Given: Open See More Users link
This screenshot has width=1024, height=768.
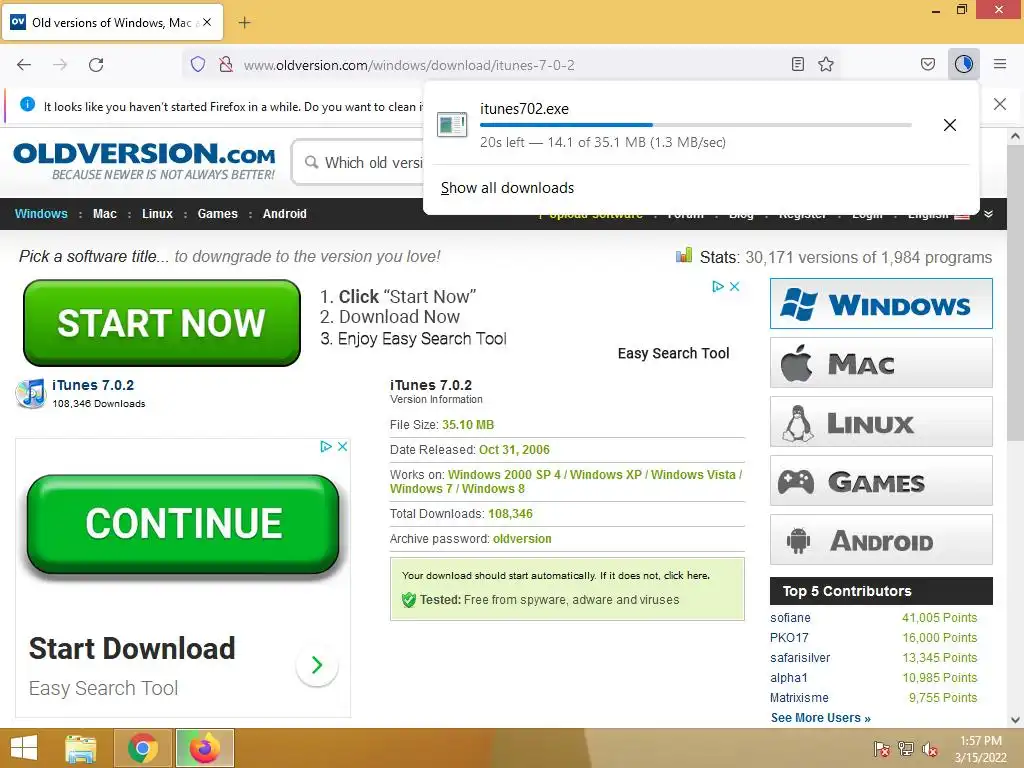Looking at the screenshot, I should (821, 718).
